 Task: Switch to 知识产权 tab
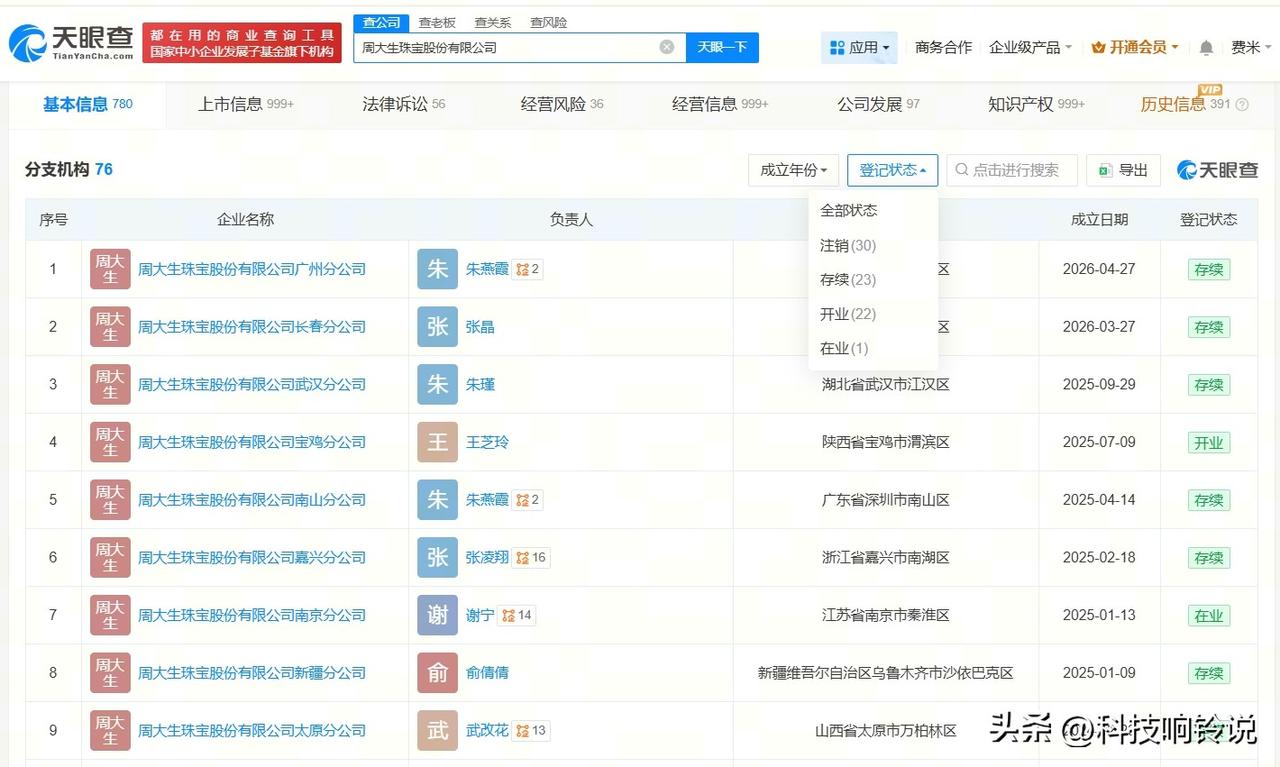(1036, 104)
